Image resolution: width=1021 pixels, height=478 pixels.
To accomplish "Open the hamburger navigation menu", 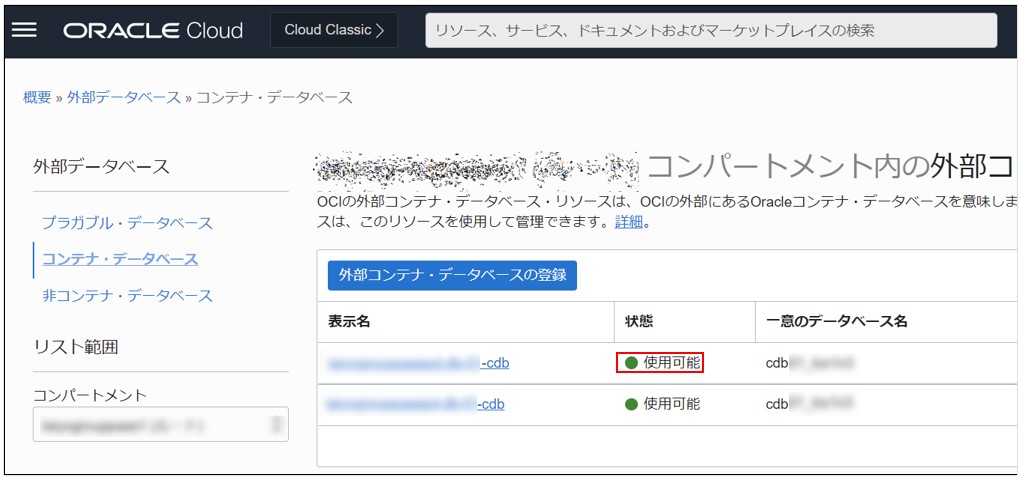I will 24,30.
